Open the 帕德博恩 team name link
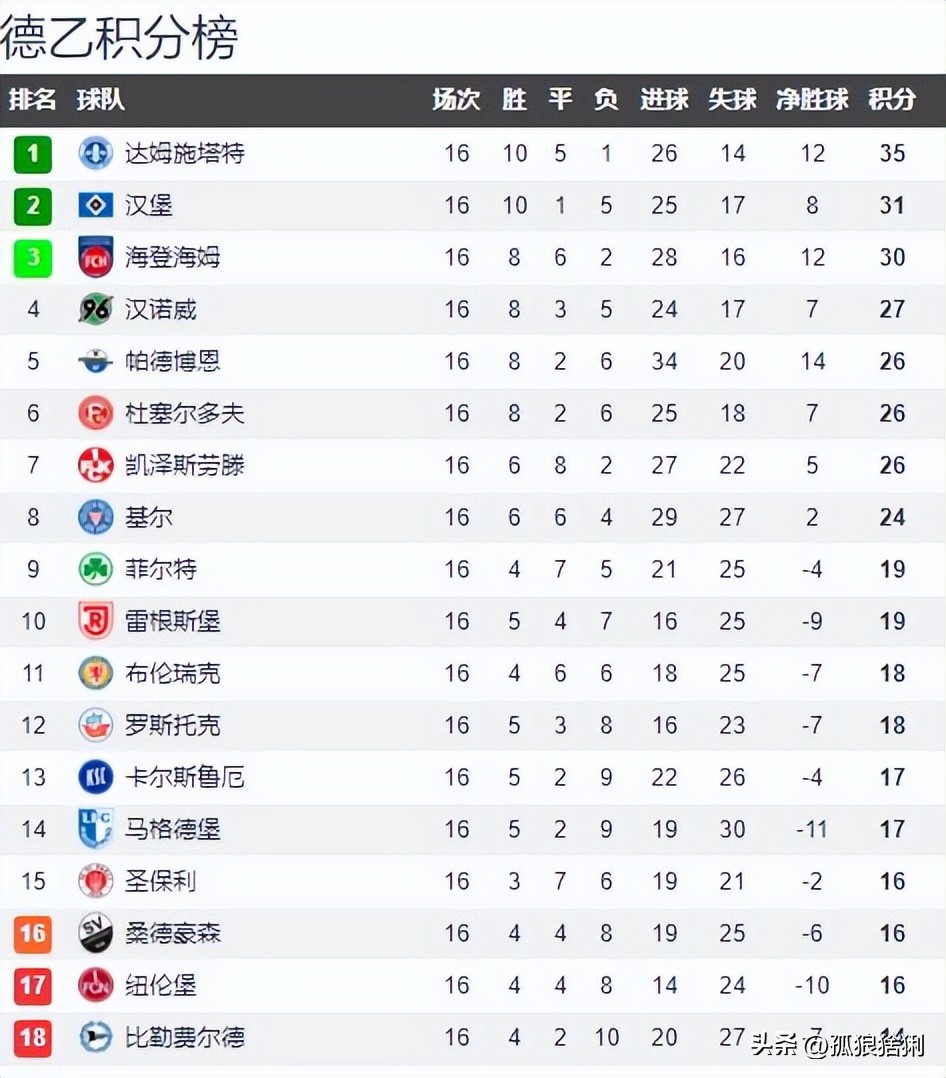The width and height of the screenshot is (946, 1078). pos(173,361)
